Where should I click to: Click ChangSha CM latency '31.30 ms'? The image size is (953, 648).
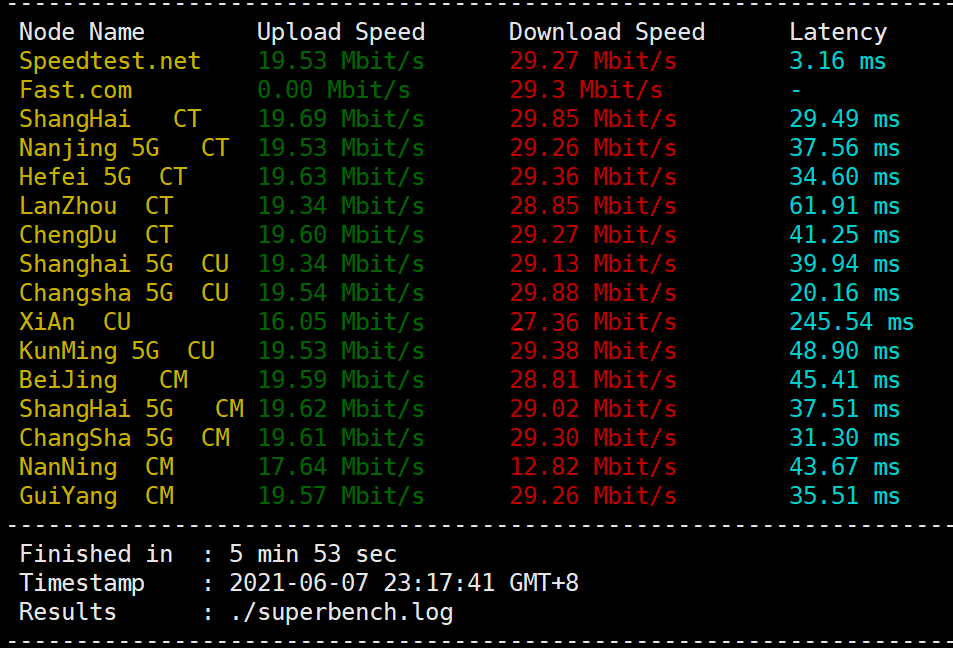pyautogui.click(x=845, y=438)
